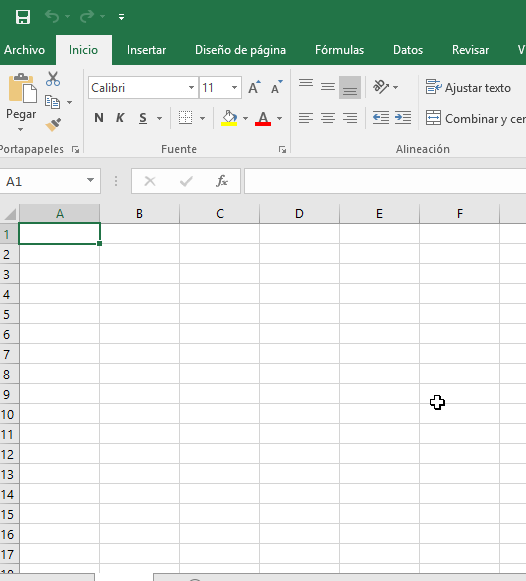526x581 pixels.
Task: Toggle underline S formatting
Action: [143, 118]
